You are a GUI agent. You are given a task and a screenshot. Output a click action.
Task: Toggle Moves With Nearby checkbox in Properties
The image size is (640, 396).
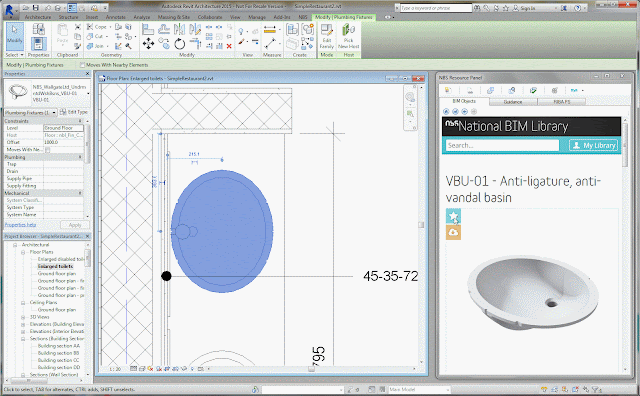pyautogui.click(x=47, y=150)
